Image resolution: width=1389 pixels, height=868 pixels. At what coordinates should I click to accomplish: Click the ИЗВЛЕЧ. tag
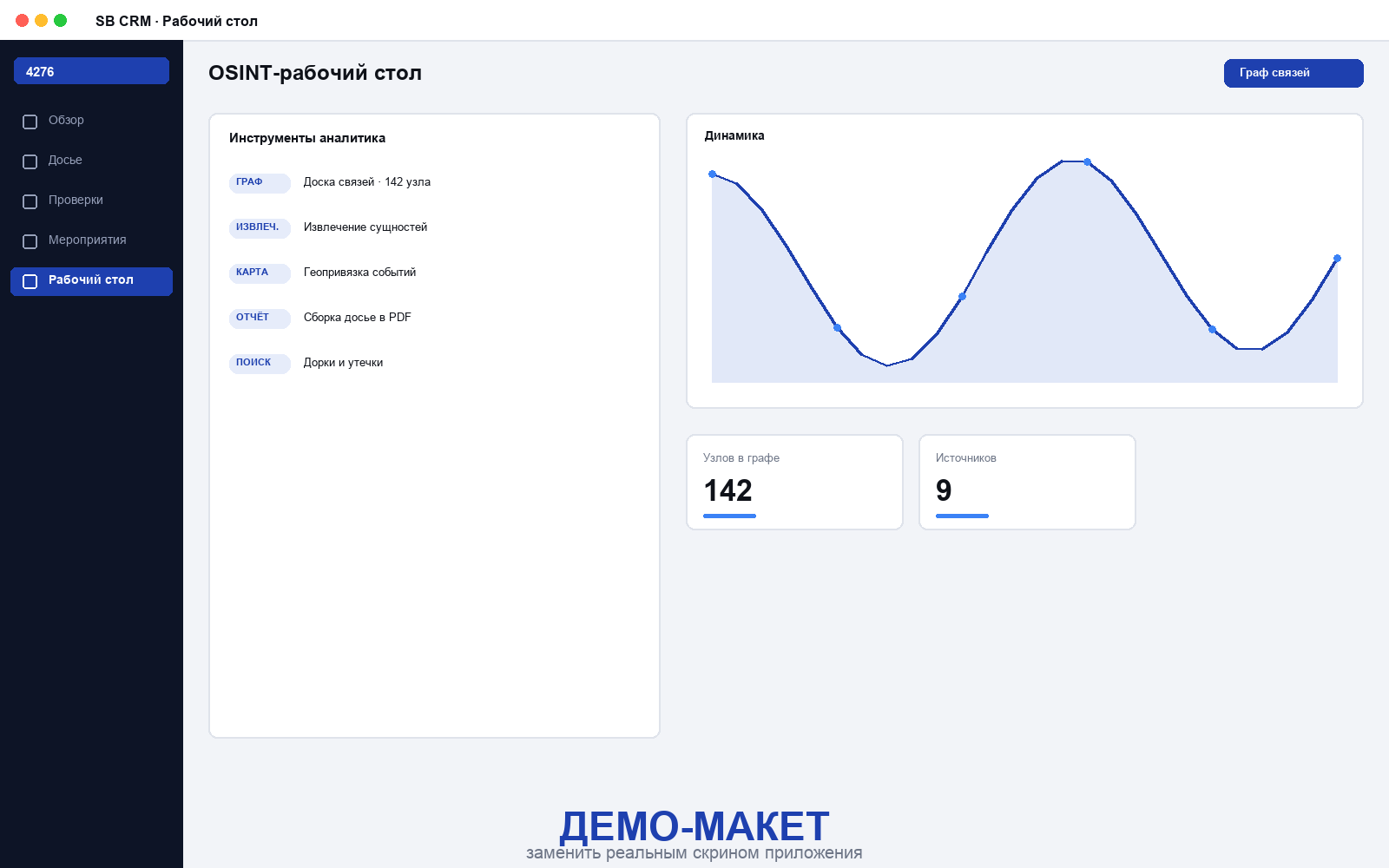260,227
